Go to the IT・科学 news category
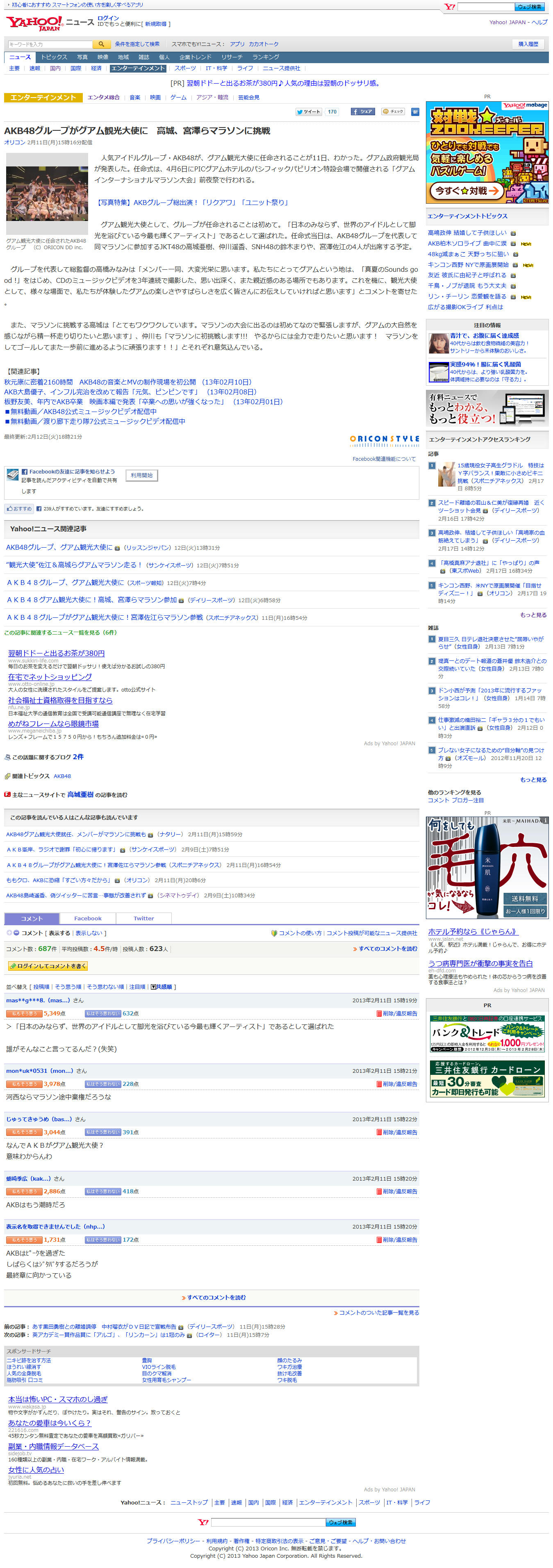The width and height of the screenshot is (553, 1568). (216, 68)
